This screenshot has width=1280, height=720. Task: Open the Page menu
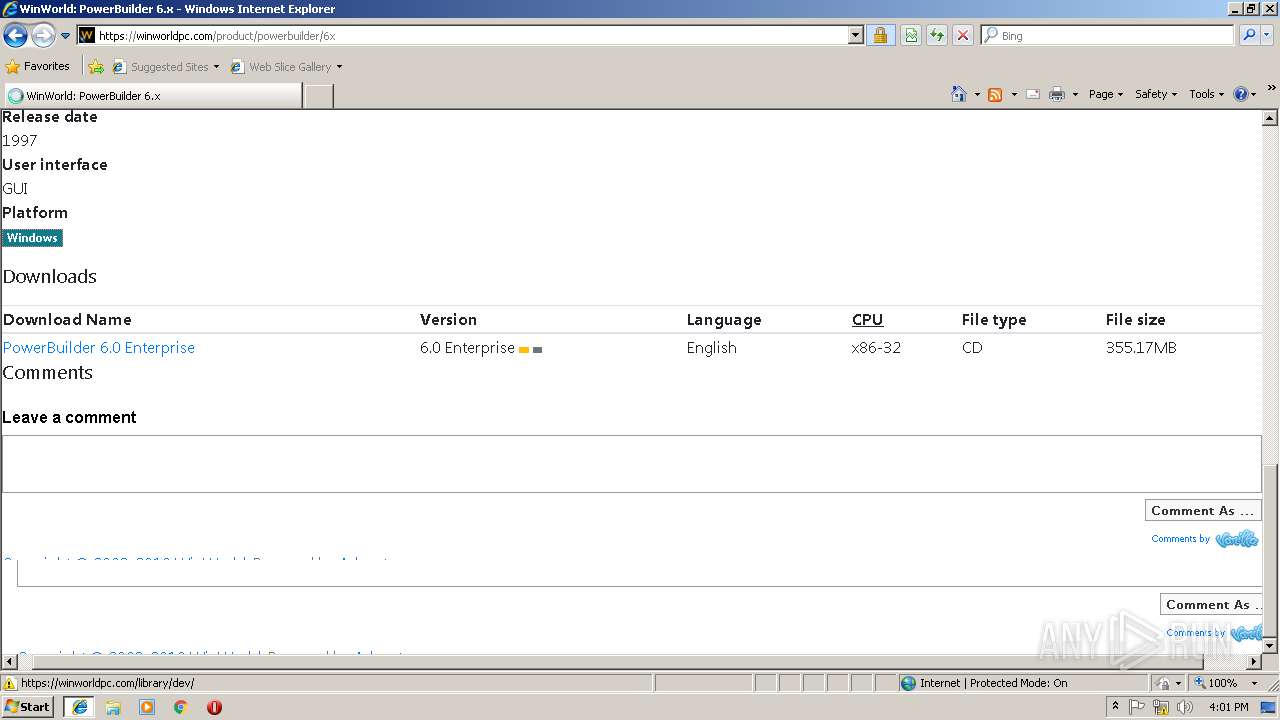pos(1105,94)
